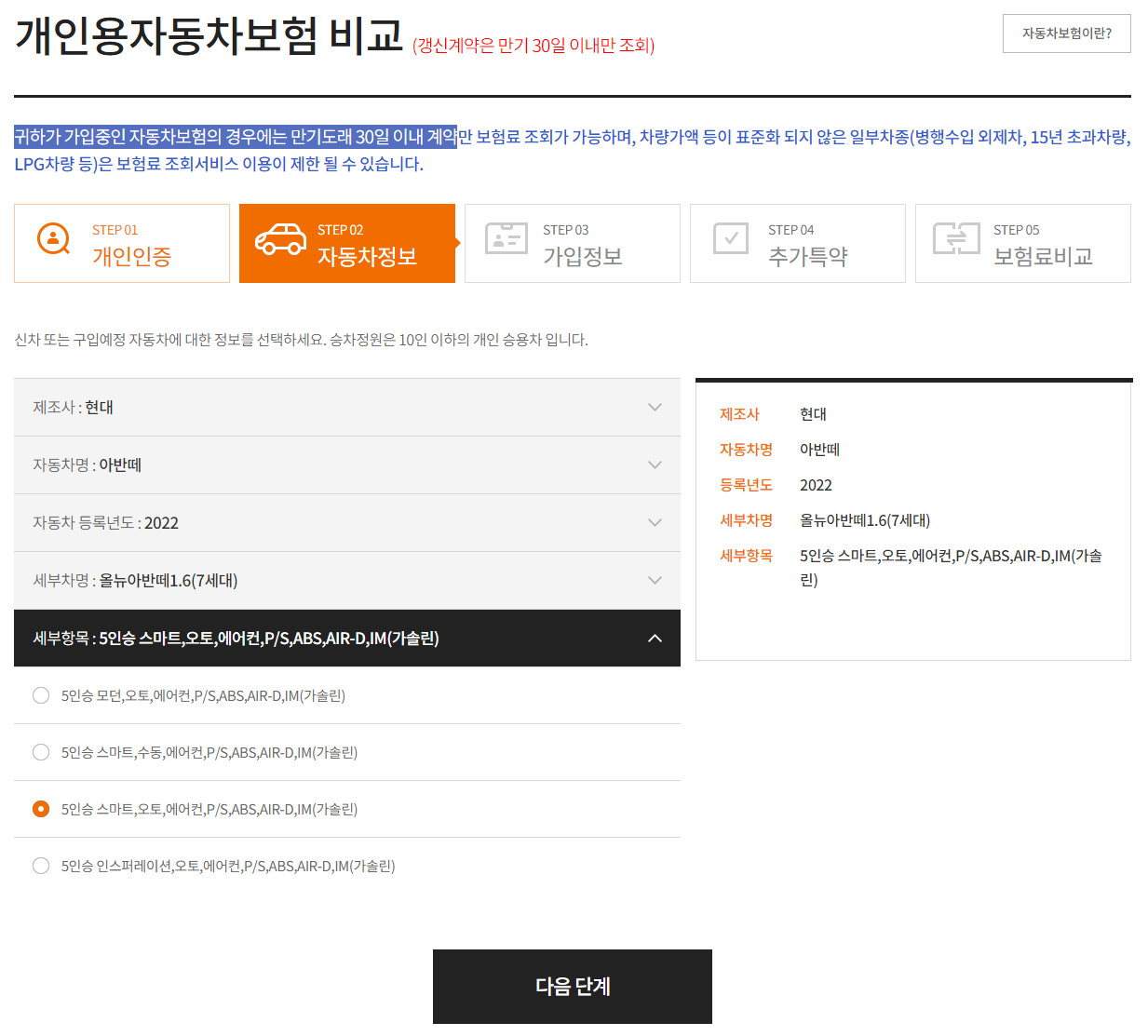The height and width of the screenshot is (1036, 1148).
Task: Click the 세부차명 : 올뉴아반떼1.6(7세대) label
Action: pyautogui.click(x=135, y=581)
